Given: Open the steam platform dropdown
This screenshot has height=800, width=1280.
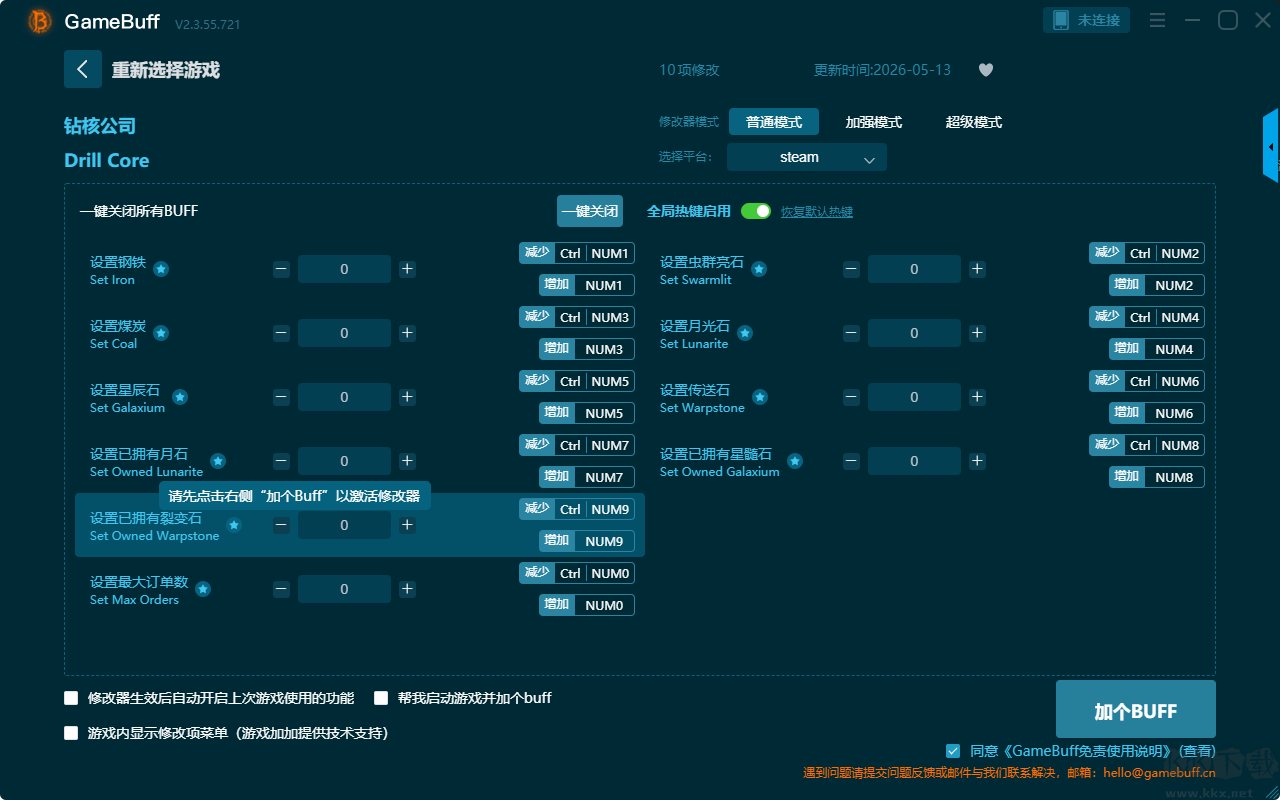Looking at the screenshot, I should (807, 157).
